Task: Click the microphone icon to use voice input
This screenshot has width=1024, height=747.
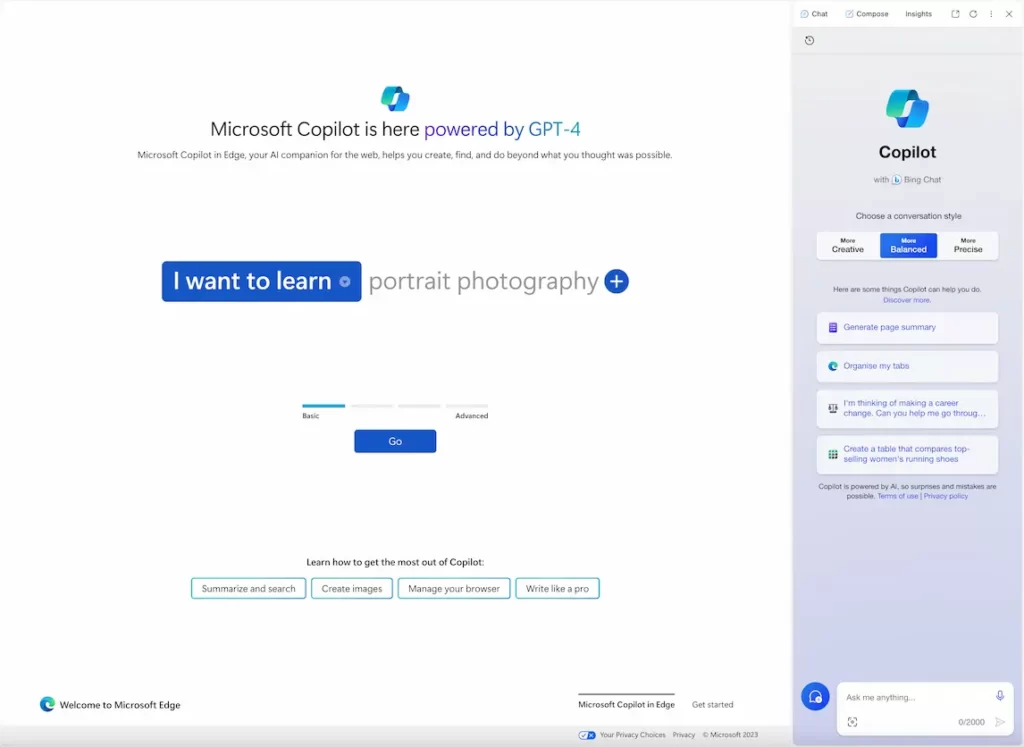Action: point(999,695)
